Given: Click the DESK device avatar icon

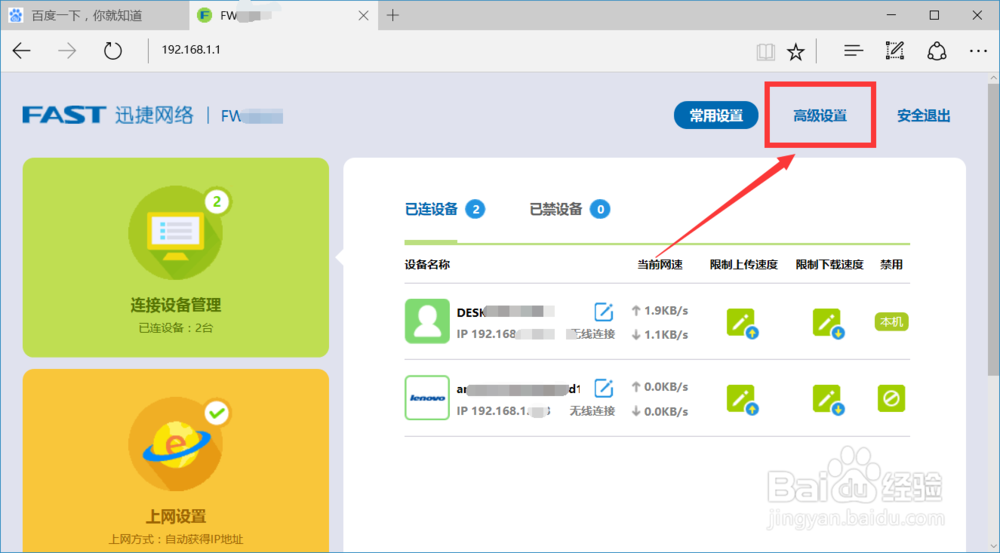Looking at the screenshot, I should click(x=427, y=321).
